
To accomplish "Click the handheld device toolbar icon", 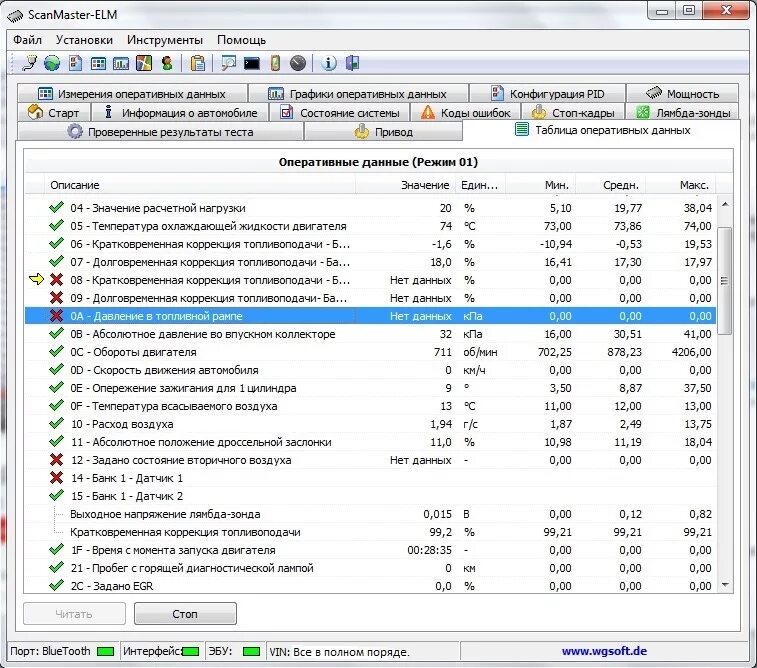I will pyautogui.click(x=275, y=63).
